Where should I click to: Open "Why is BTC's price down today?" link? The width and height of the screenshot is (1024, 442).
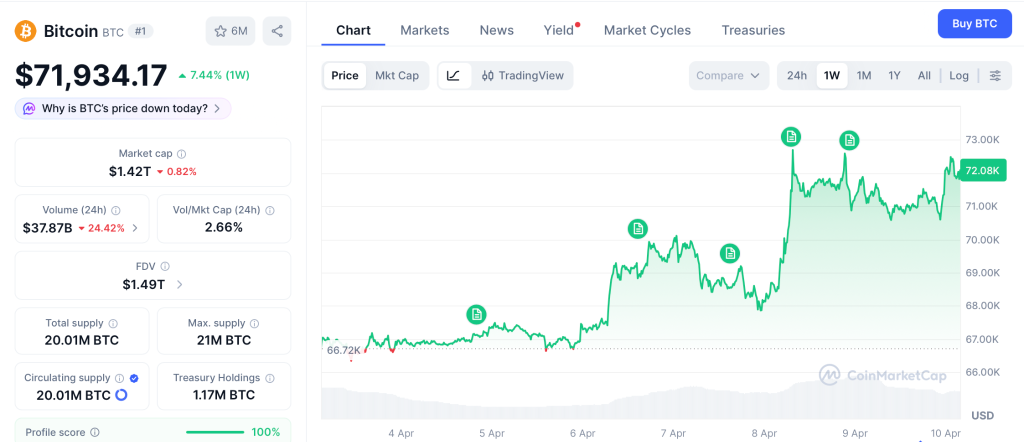(x=124, y=108)
